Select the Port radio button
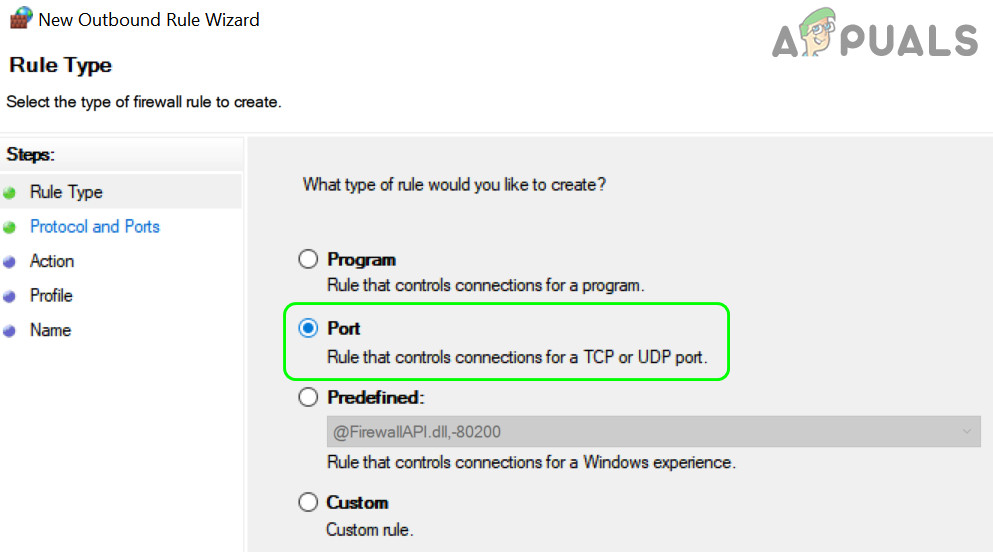 (309, 328)
